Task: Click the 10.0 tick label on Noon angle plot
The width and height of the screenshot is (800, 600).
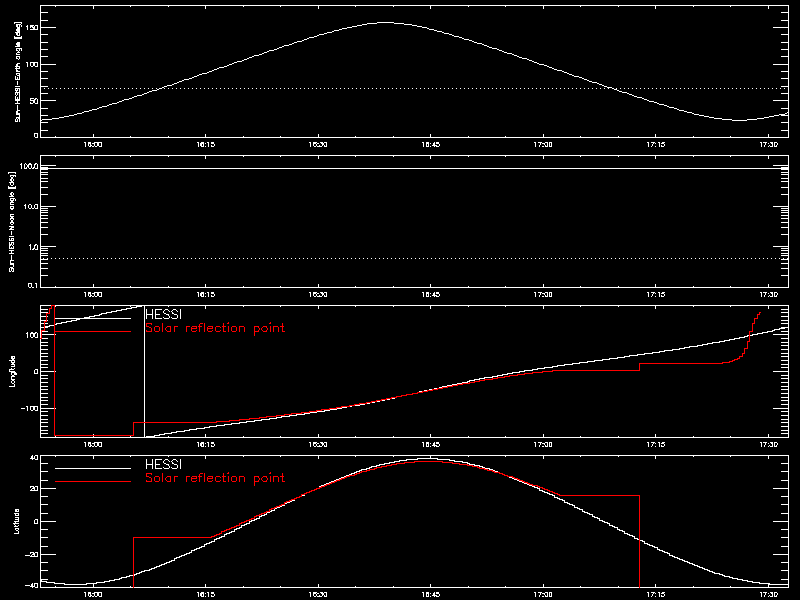Action: 31,206
